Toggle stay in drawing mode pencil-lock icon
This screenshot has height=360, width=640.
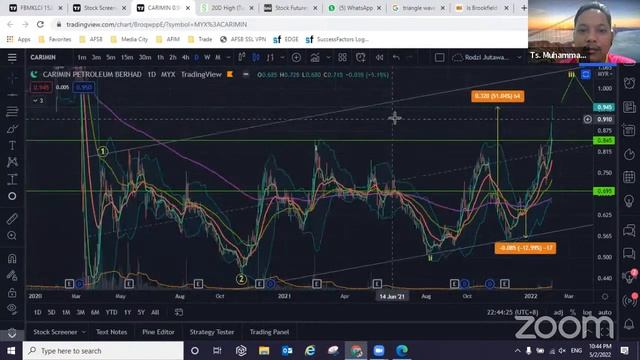12,276
